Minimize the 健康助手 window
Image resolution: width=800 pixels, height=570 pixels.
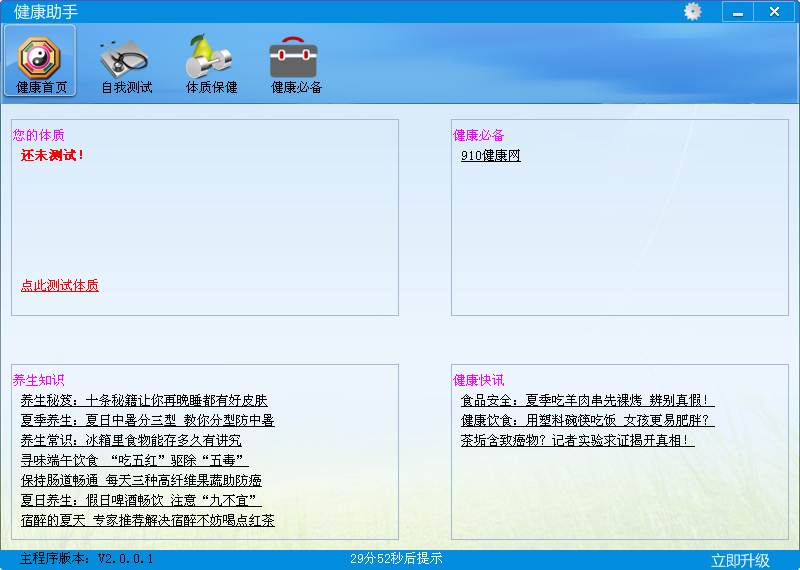click(738, 12)
